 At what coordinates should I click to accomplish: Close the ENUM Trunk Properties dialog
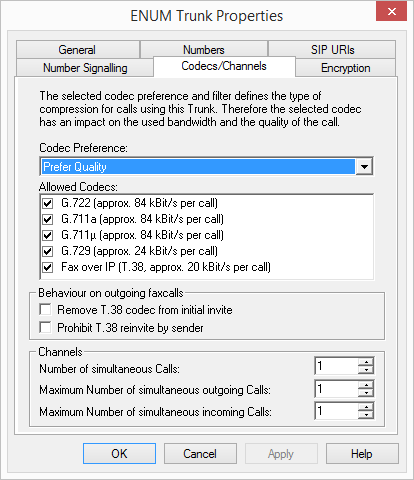point(391,12)
